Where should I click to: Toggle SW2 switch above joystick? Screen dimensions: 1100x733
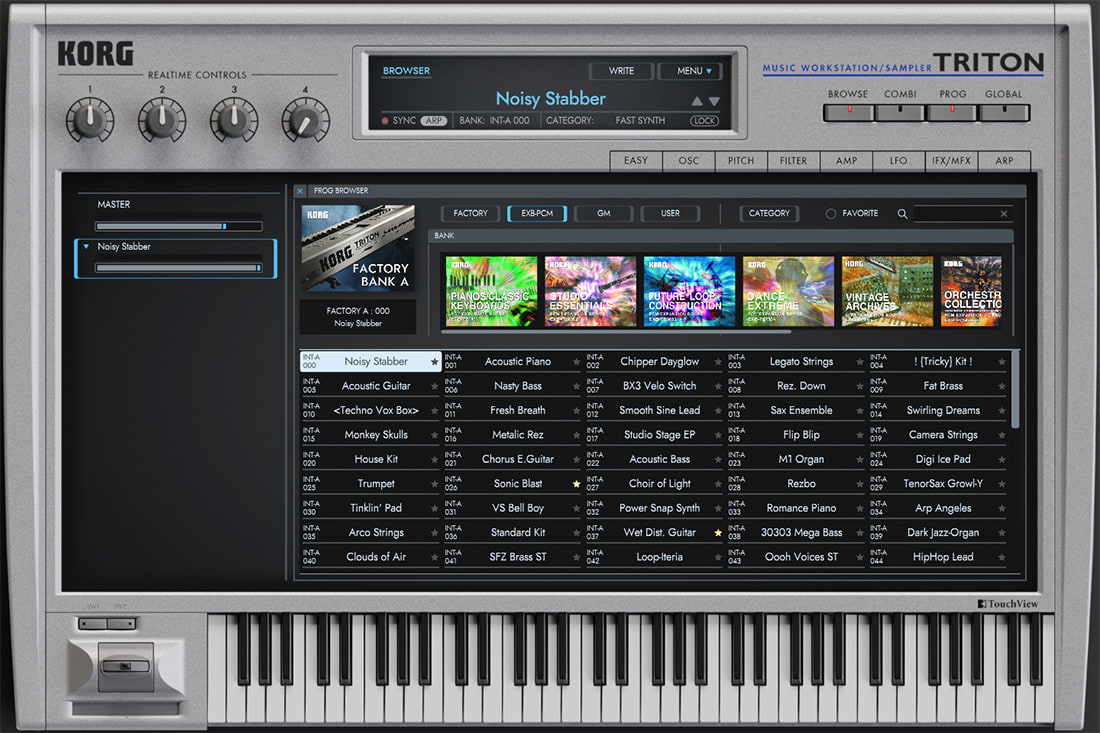coord(121,623)
